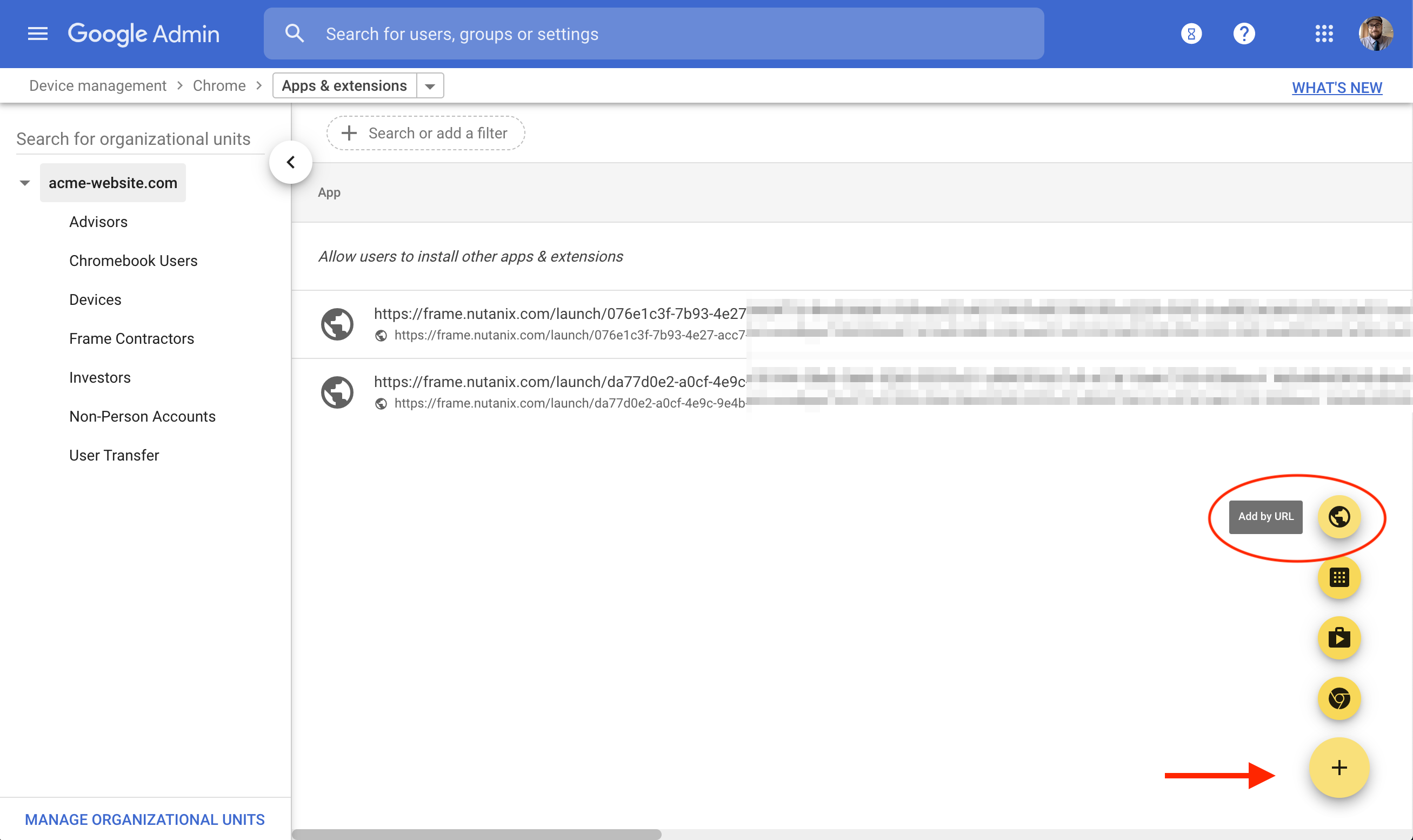Open the main hamburger menu

37,34
